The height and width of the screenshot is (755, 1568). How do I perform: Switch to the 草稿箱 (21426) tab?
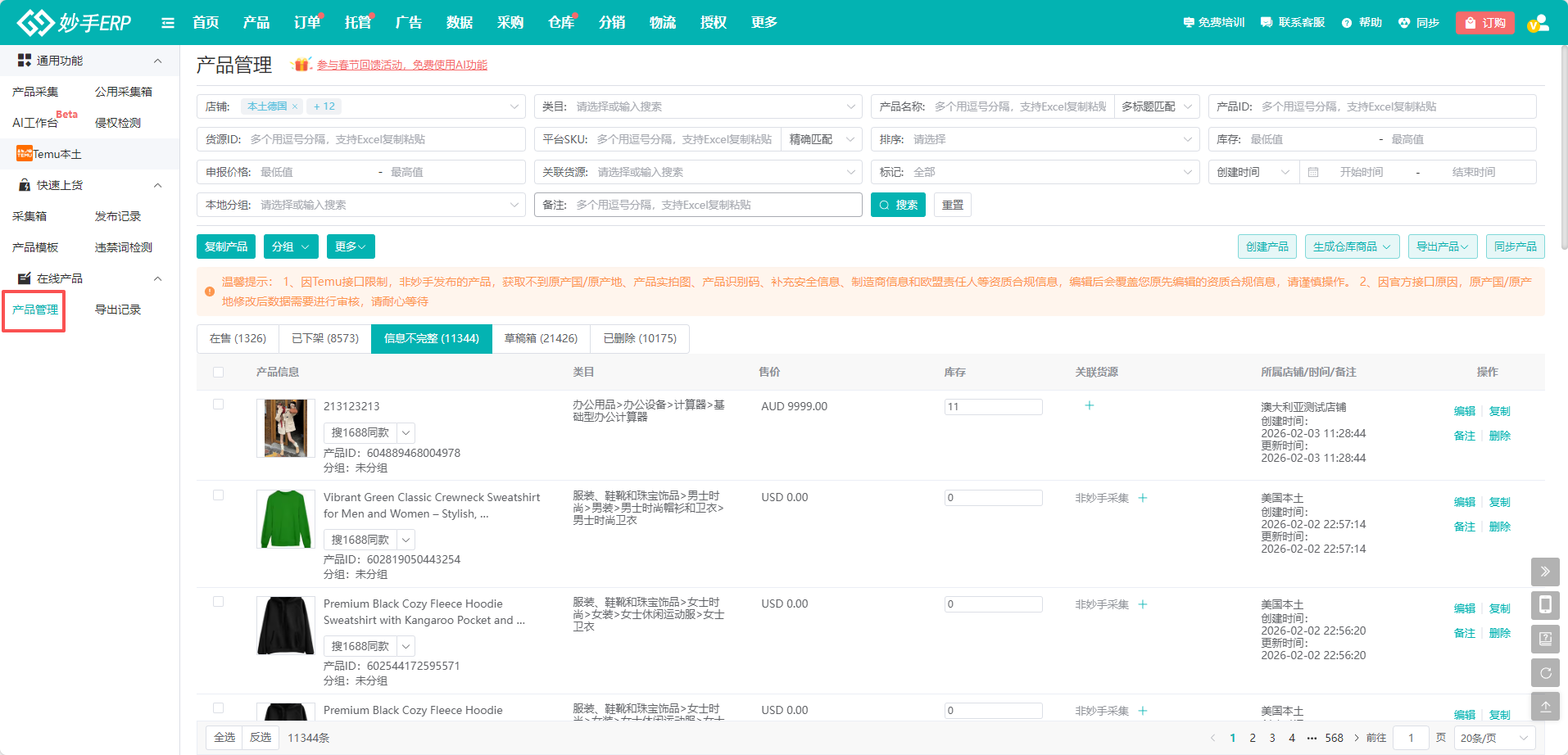tap(541, 338)
